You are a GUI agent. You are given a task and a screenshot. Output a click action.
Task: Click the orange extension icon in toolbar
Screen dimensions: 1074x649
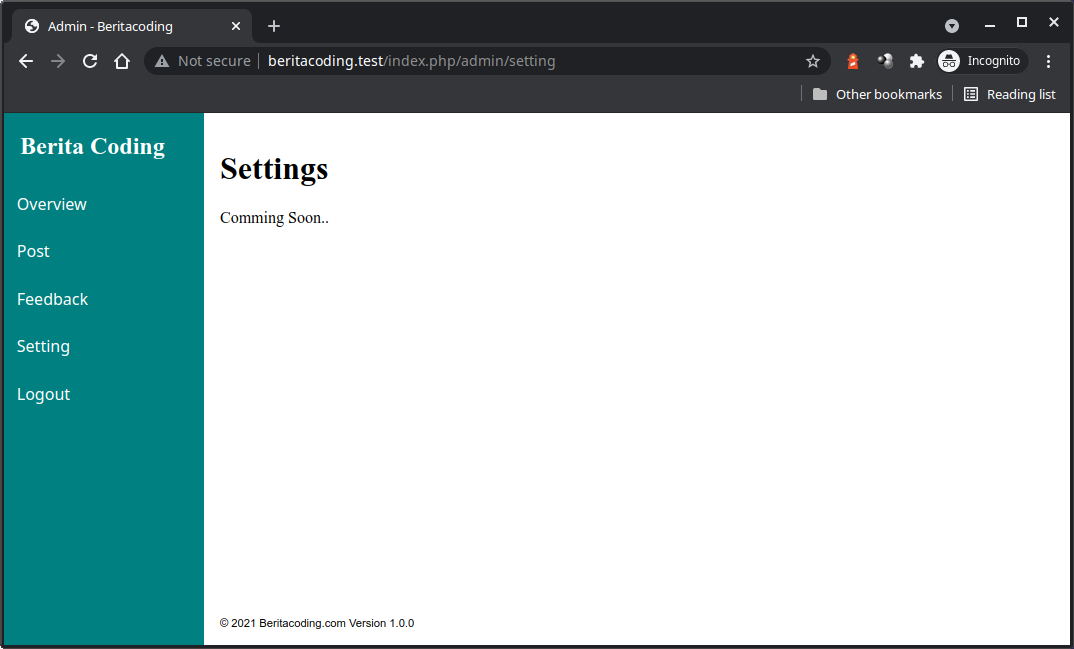click(x=853, y=61)
